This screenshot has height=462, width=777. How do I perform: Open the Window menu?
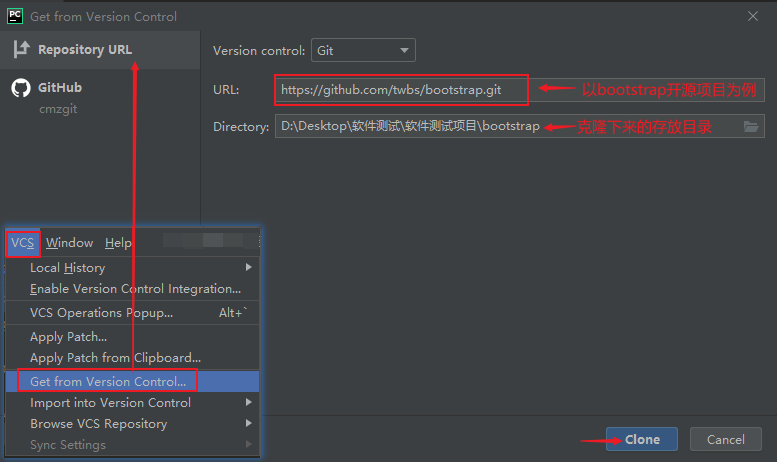[x=69, y=243]
